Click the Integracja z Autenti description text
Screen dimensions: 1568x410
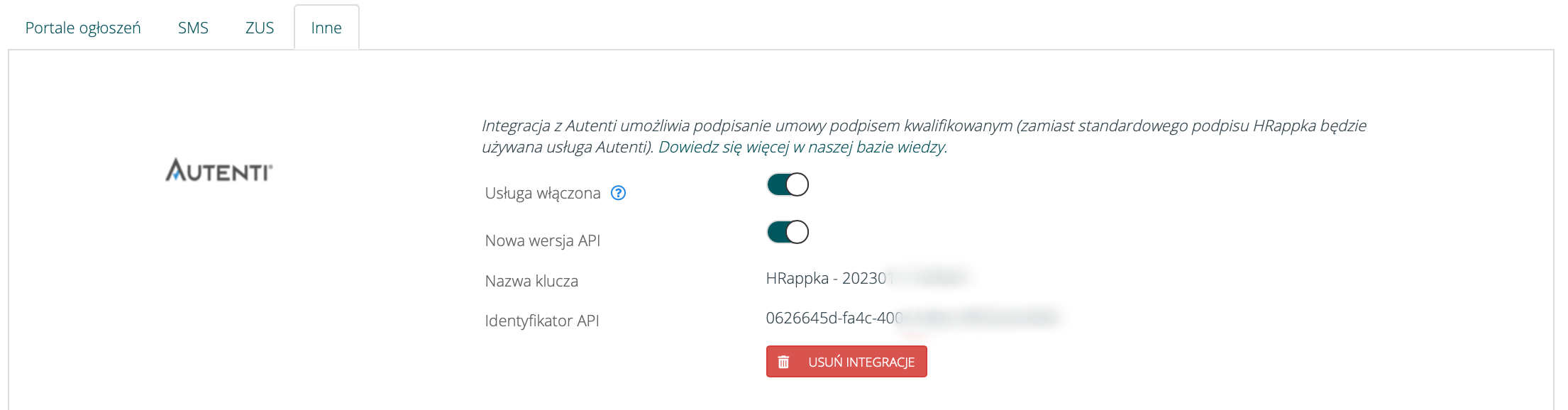[922, 126]
